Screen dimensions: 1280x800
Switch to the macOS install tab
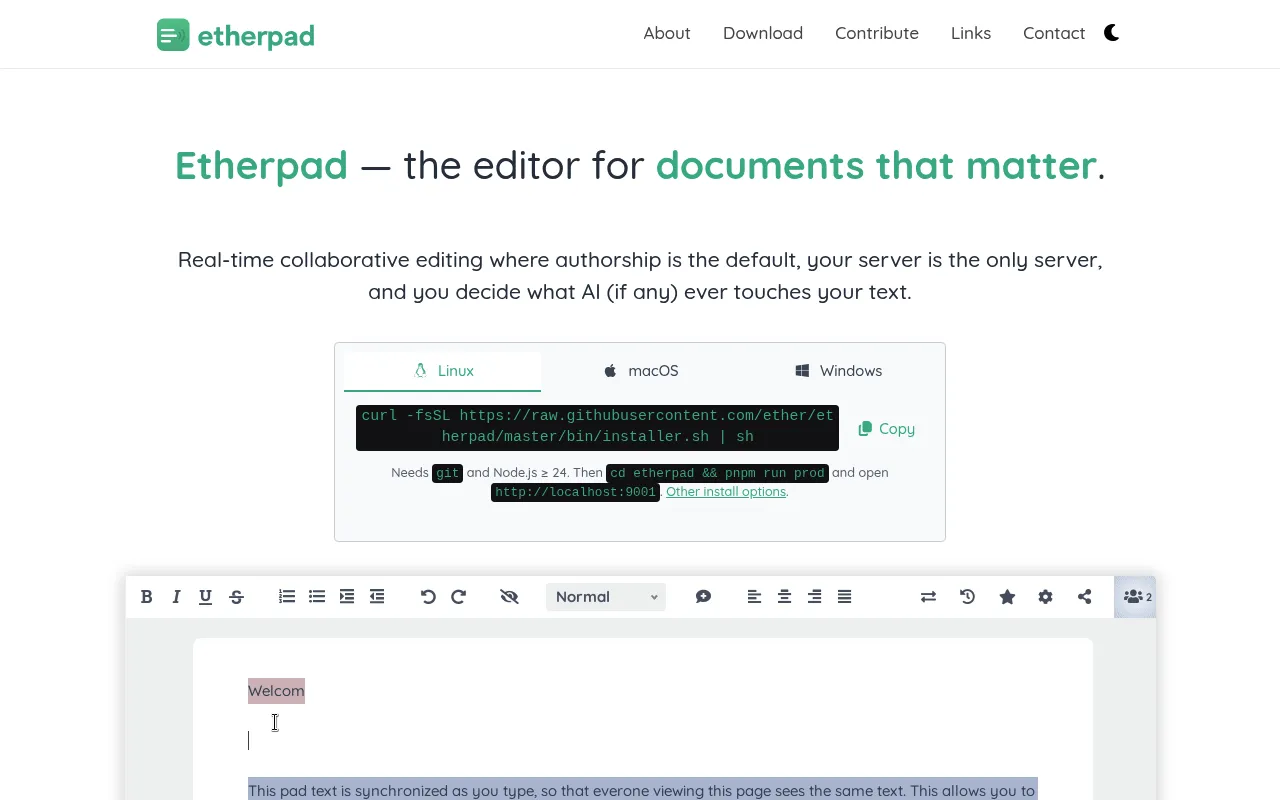click(x=640, y=371)
